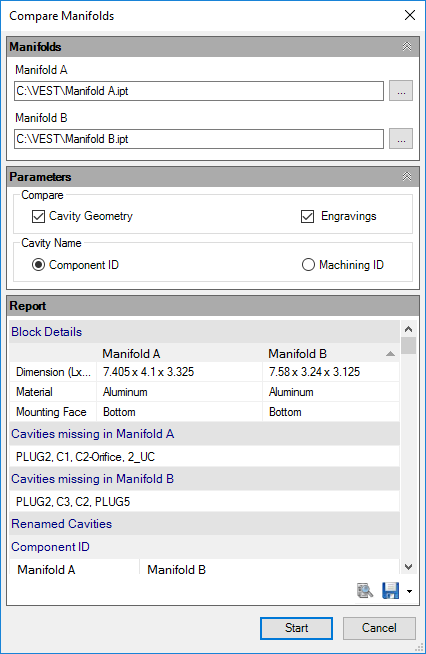
Task: Click the Start button
Action: click(296, 628)
